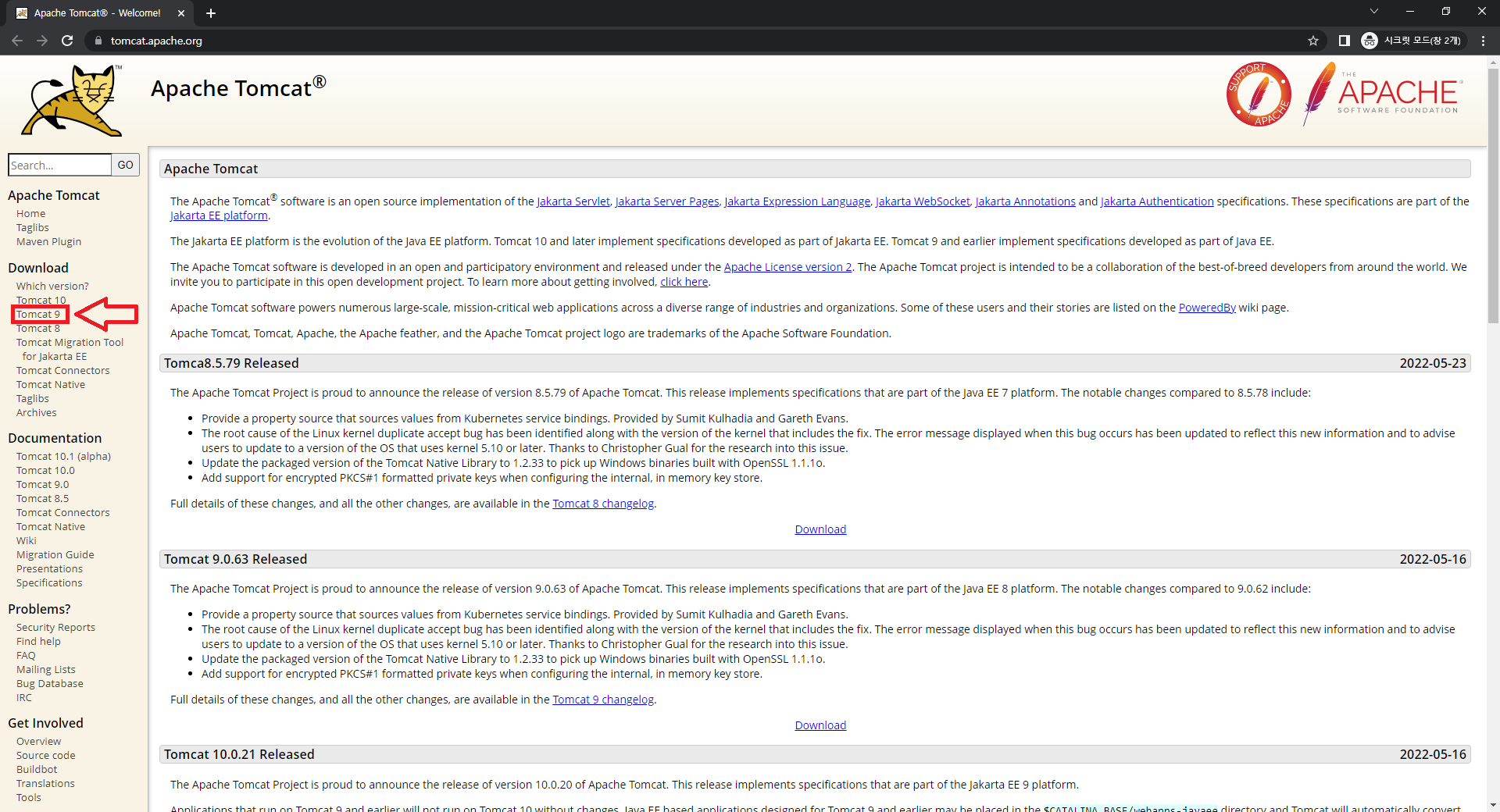This screenshot has width=1500, height=812.
Task: Open the Translations link
Action: [x=45, y=783]
